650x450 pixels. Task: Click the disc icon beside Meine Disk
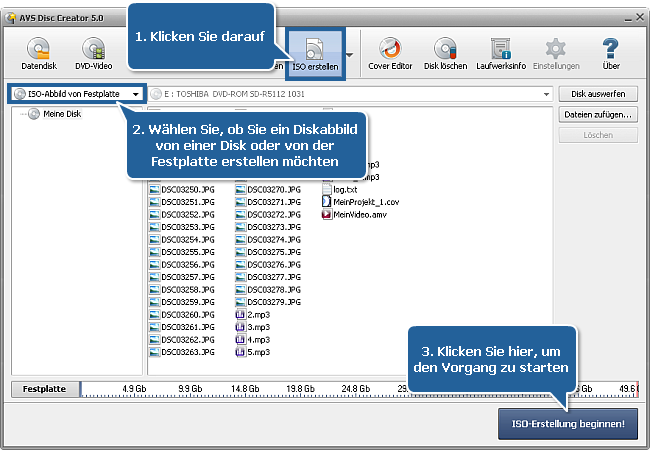pyautogui.click(x=34, y=114)
